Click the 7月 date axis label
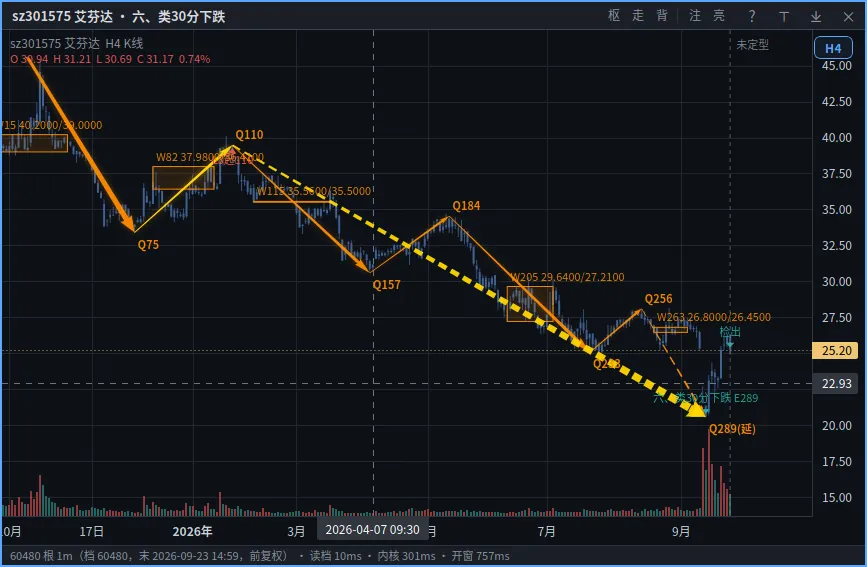The width and height of the screenshot is (867, 567). [546, 532]
